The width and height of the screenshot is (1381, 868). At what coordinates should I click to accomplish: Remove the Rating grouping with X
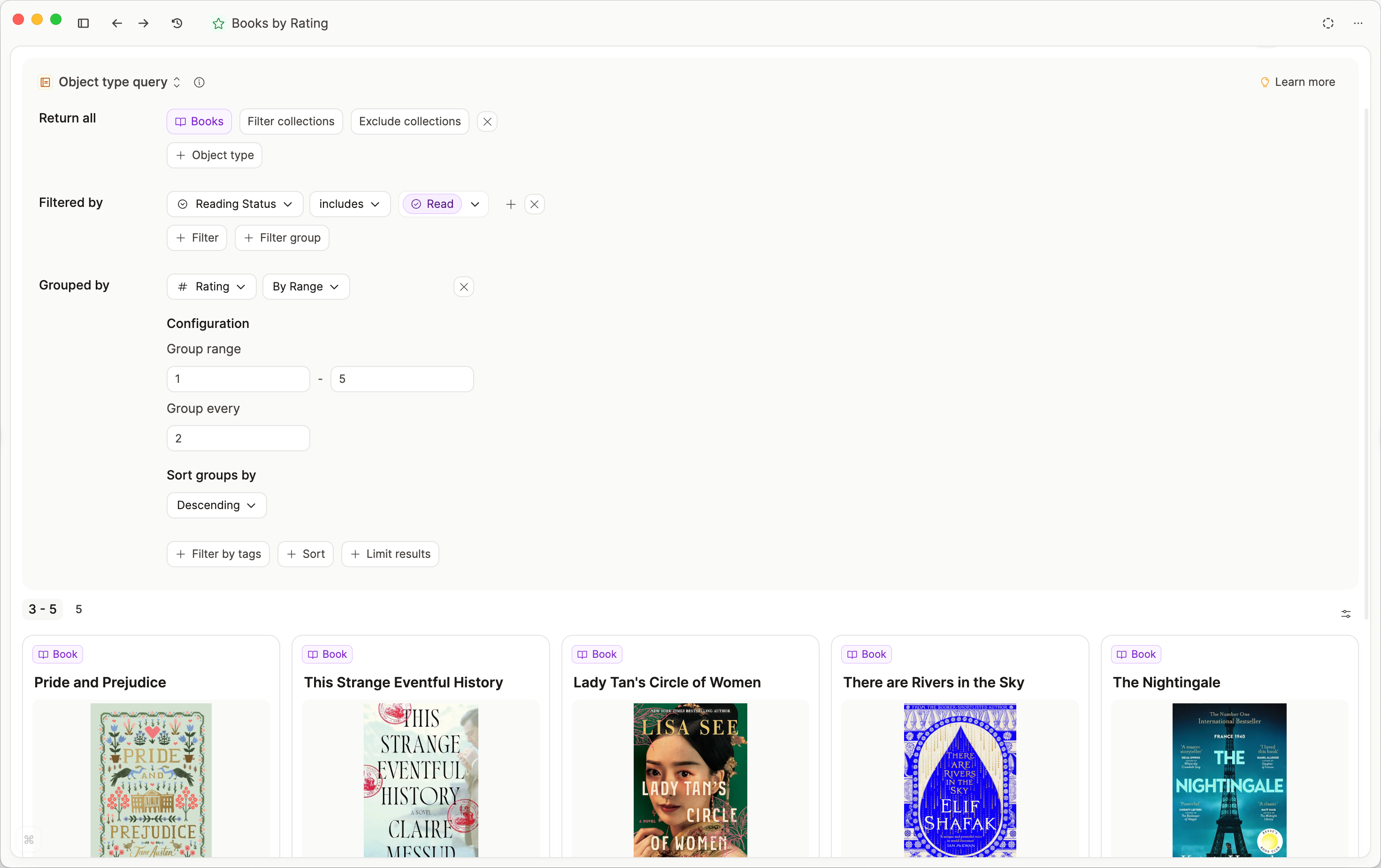[463, 287]
